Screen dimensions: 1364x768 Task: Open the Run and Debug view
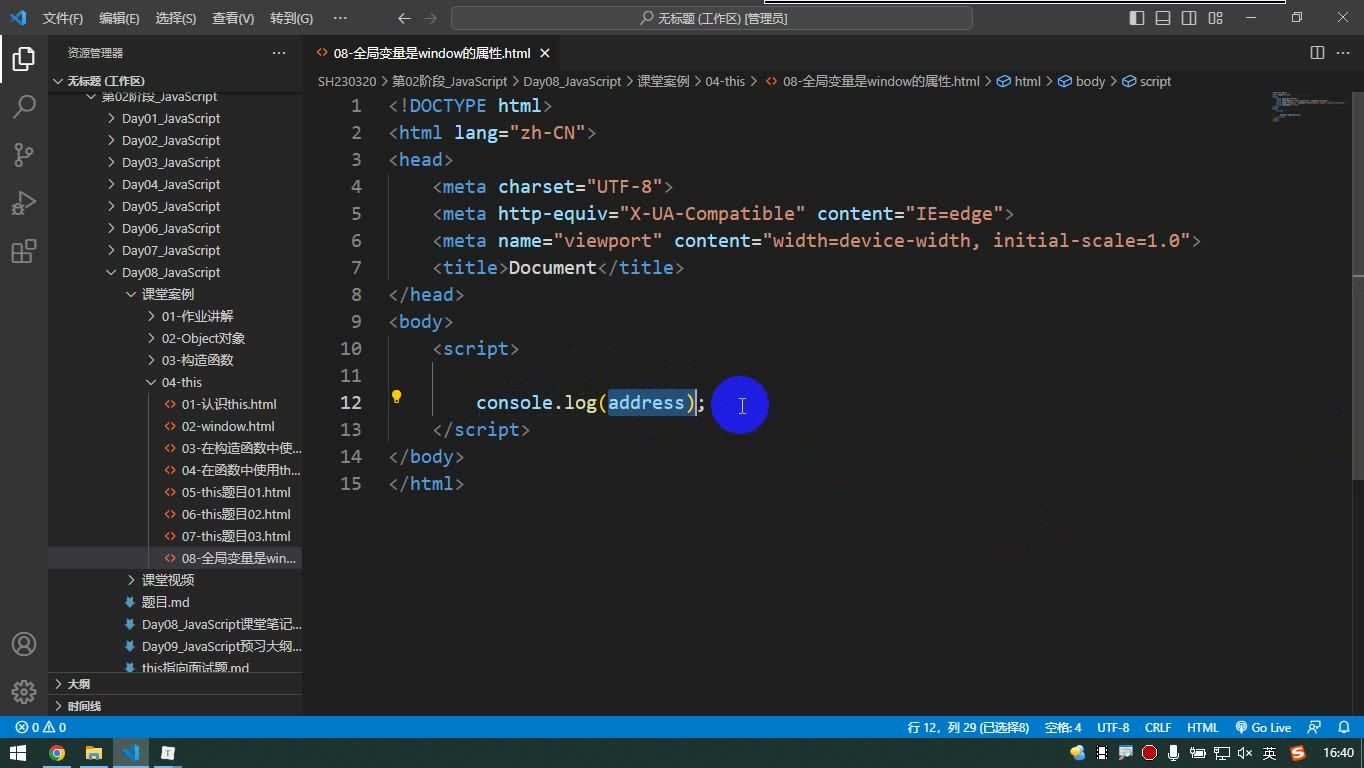click(x=24, y=203)
